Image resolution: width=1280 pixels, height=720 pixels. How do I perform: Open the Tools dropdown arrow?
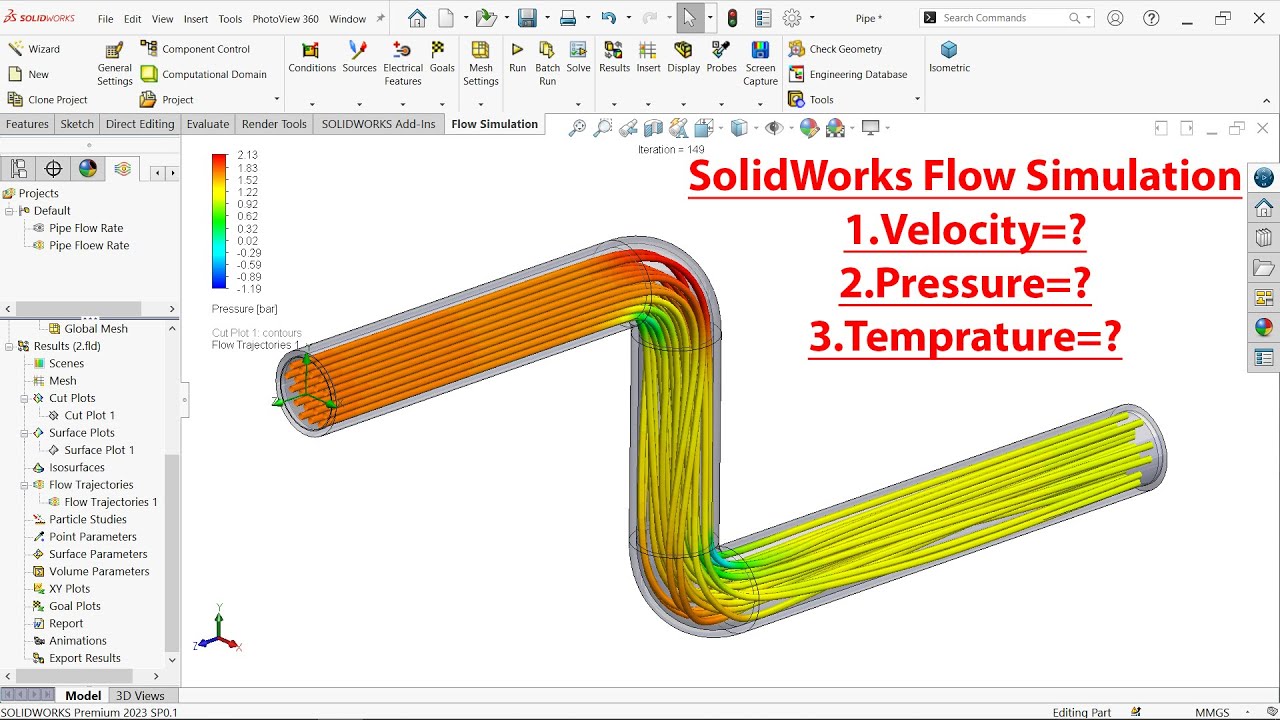pos(917,99)
